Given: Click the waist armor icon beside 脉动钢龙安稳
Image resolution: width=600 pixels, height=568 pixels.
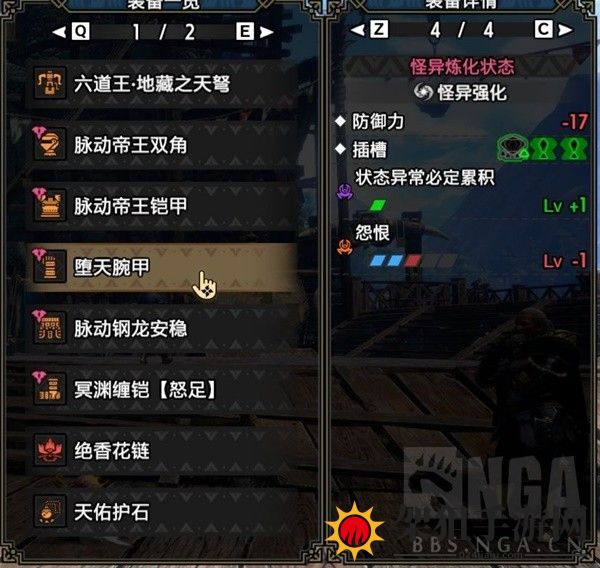Looking at the screenshot, I should click(50, 328).
